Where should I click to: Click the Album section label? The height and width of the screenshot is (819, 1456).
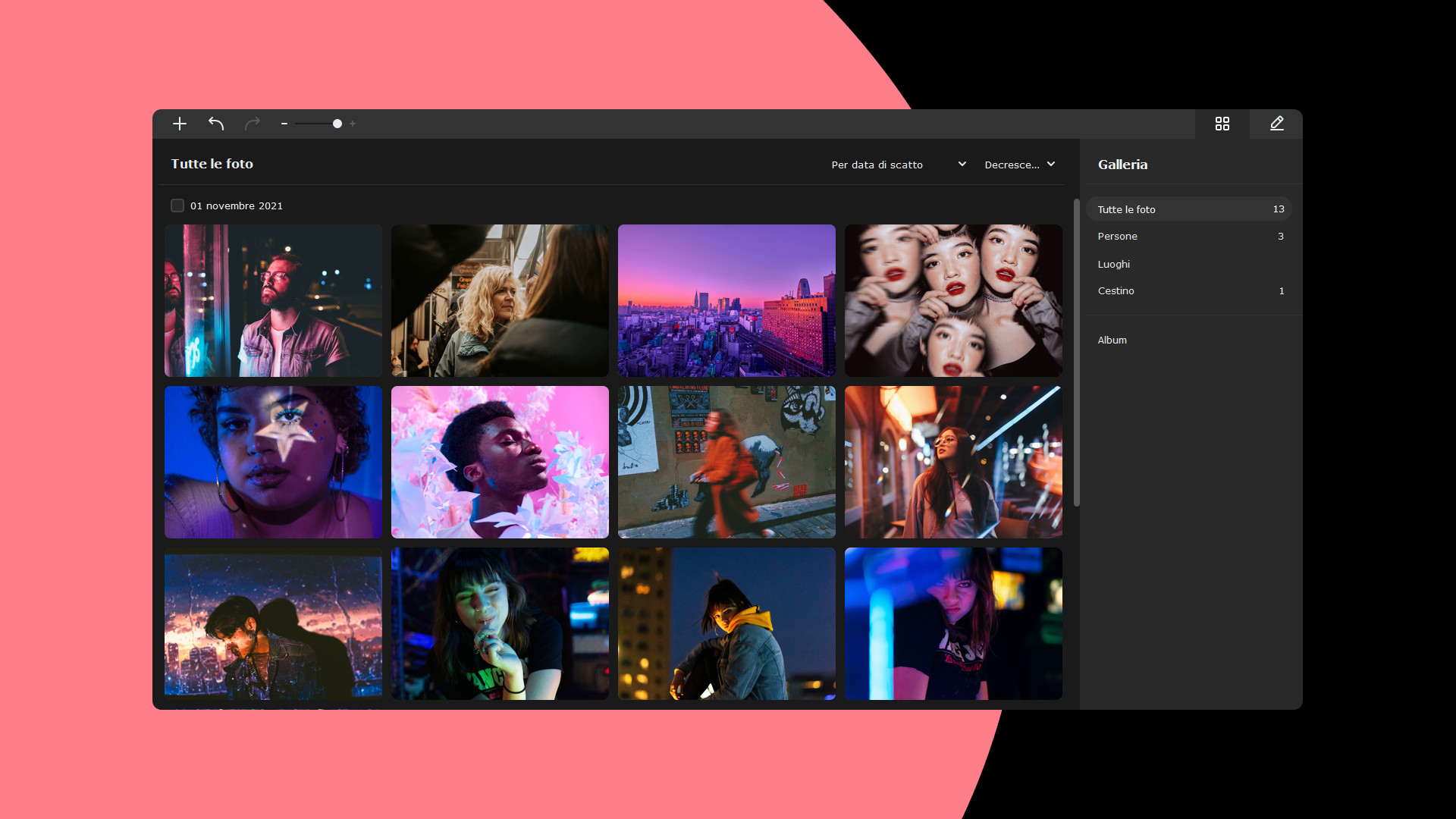1112,340
